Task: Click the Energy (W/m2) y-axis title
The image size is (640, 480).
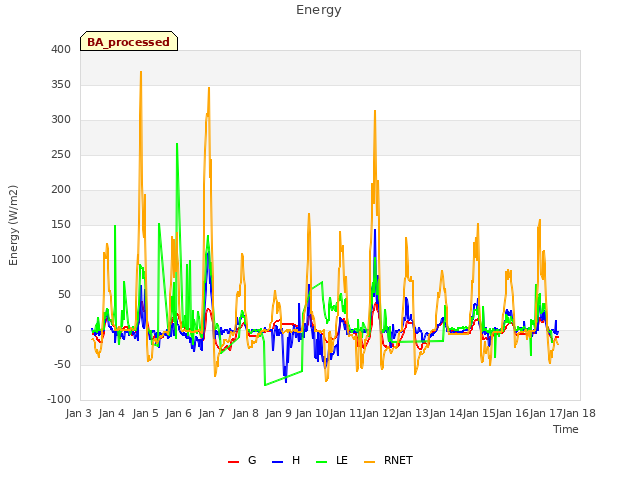Action: tap(13, 225)
